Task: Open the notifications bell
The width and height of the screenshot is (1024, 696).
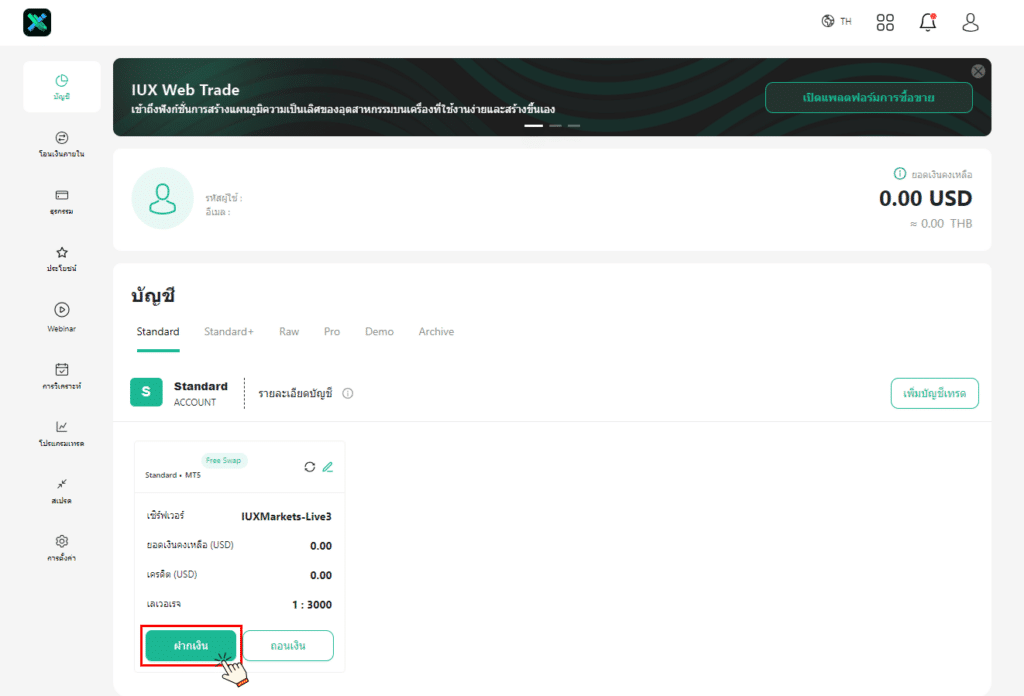Action: [928, 22]
